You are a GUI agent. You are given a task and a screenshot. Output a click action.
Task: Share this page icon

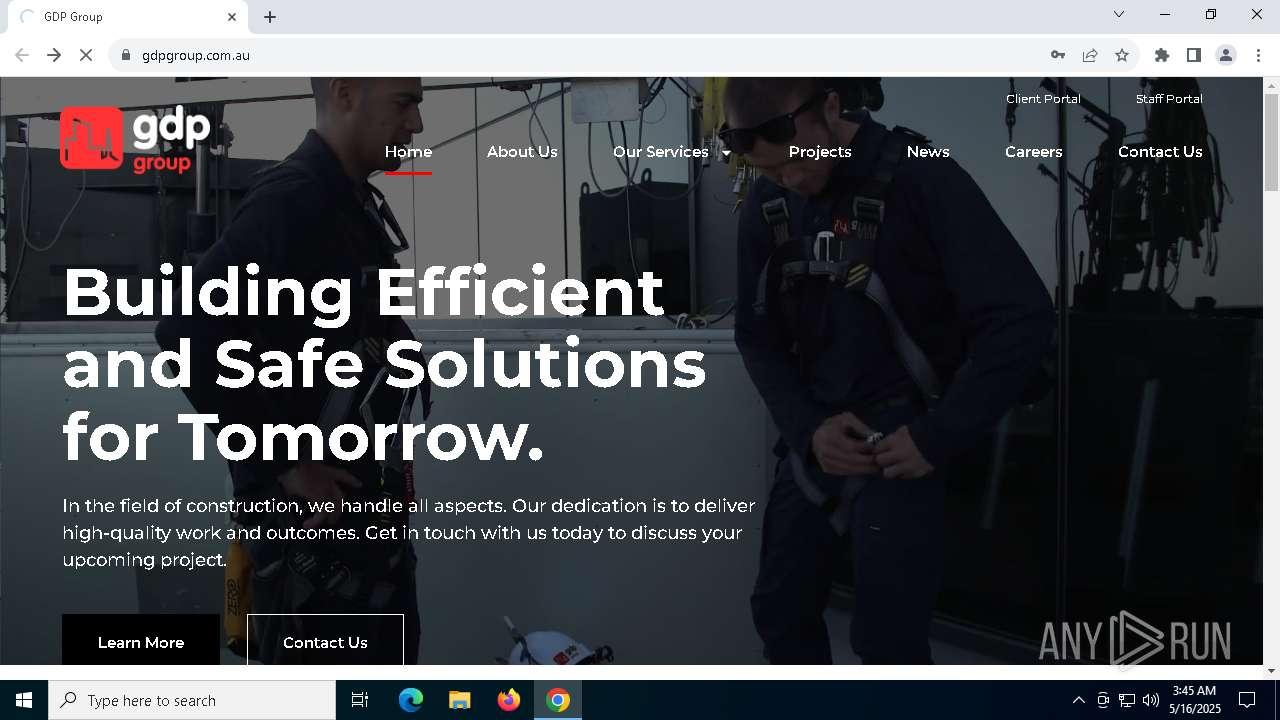point(1090,55)
